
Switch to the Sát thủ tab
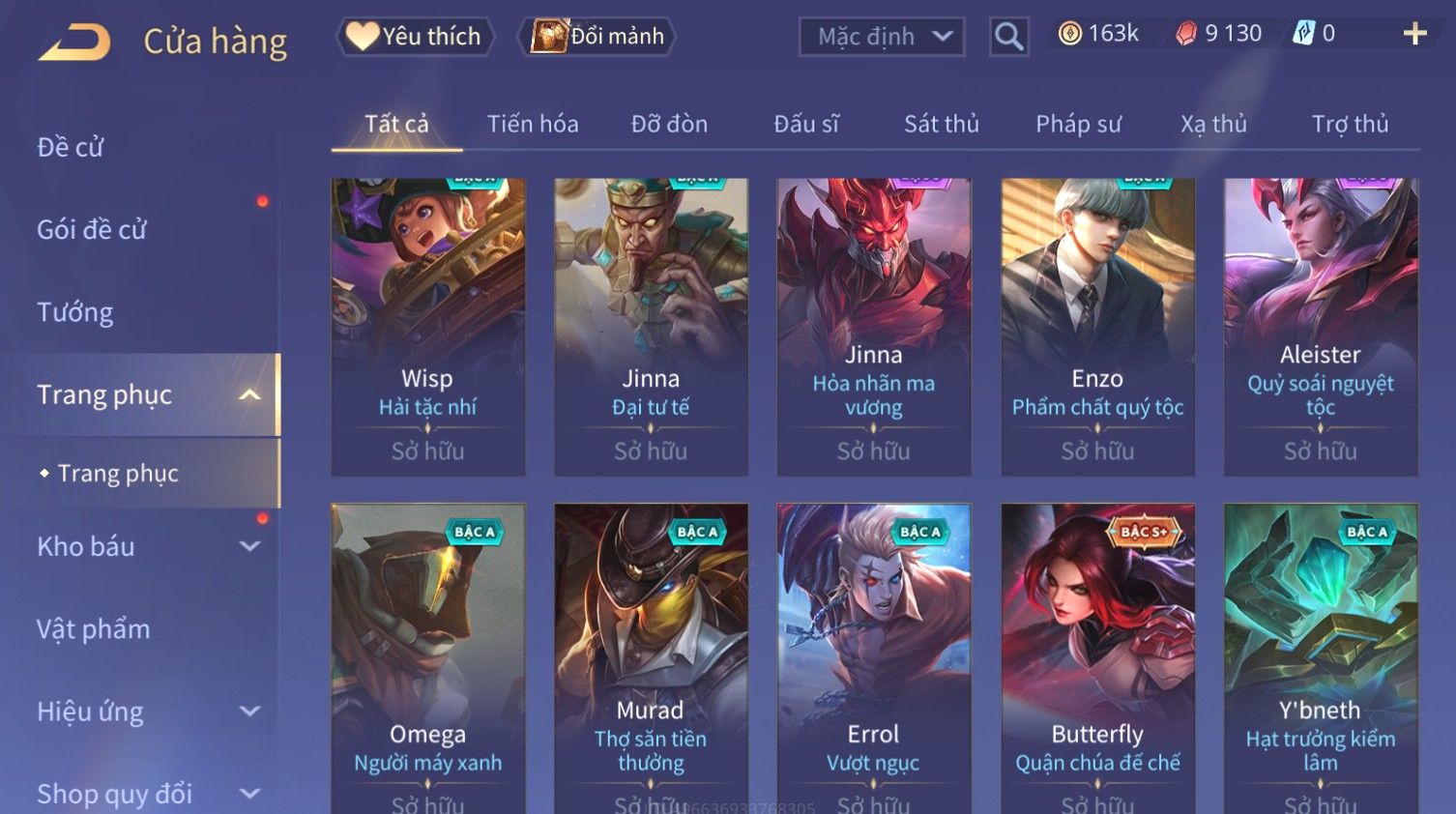[x=942, y=124]
